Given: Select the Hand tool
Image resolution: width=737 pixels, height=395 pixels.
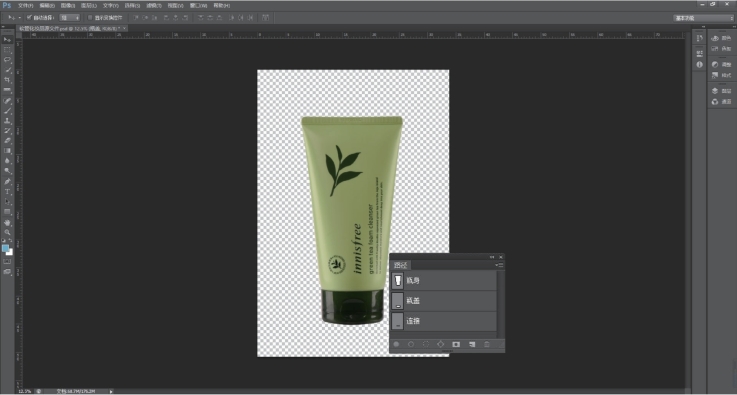Looking at the screenshot, I should coord(7,222).
